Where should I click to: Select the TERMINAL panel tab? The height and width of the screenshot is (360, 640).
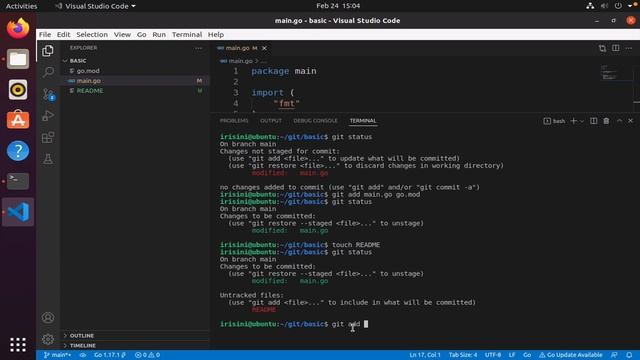(363, 121)
